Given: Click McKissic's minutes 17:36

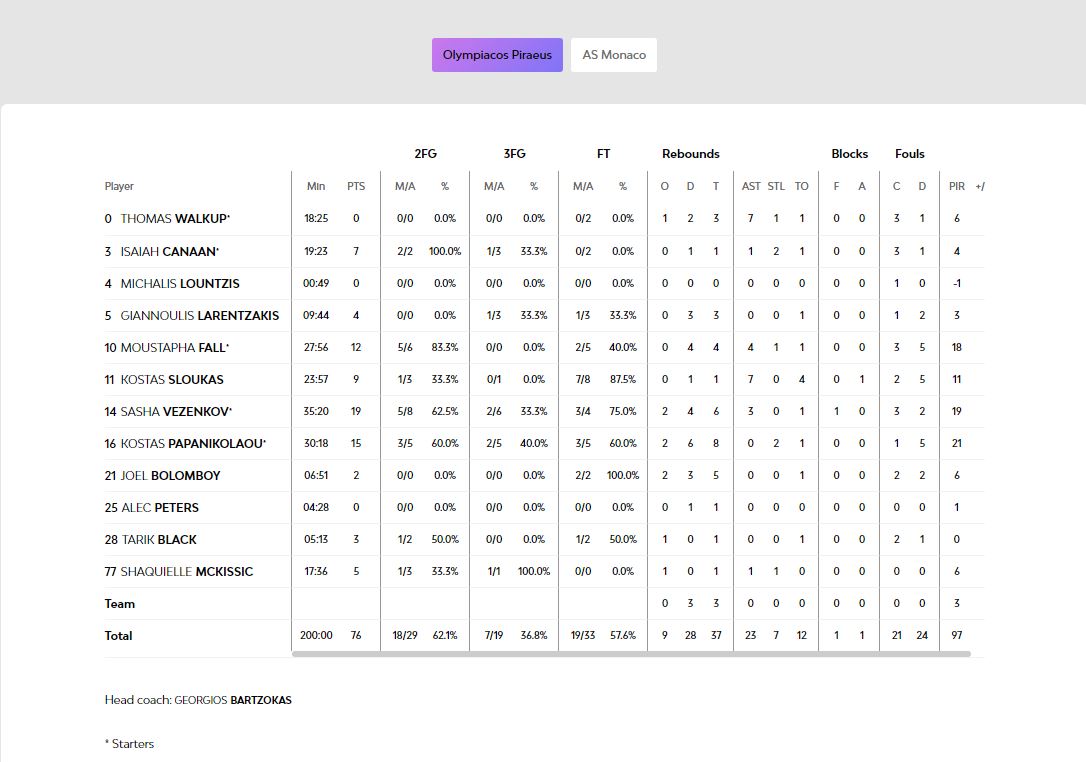Looking at the screenshot, I should (316, 571).
